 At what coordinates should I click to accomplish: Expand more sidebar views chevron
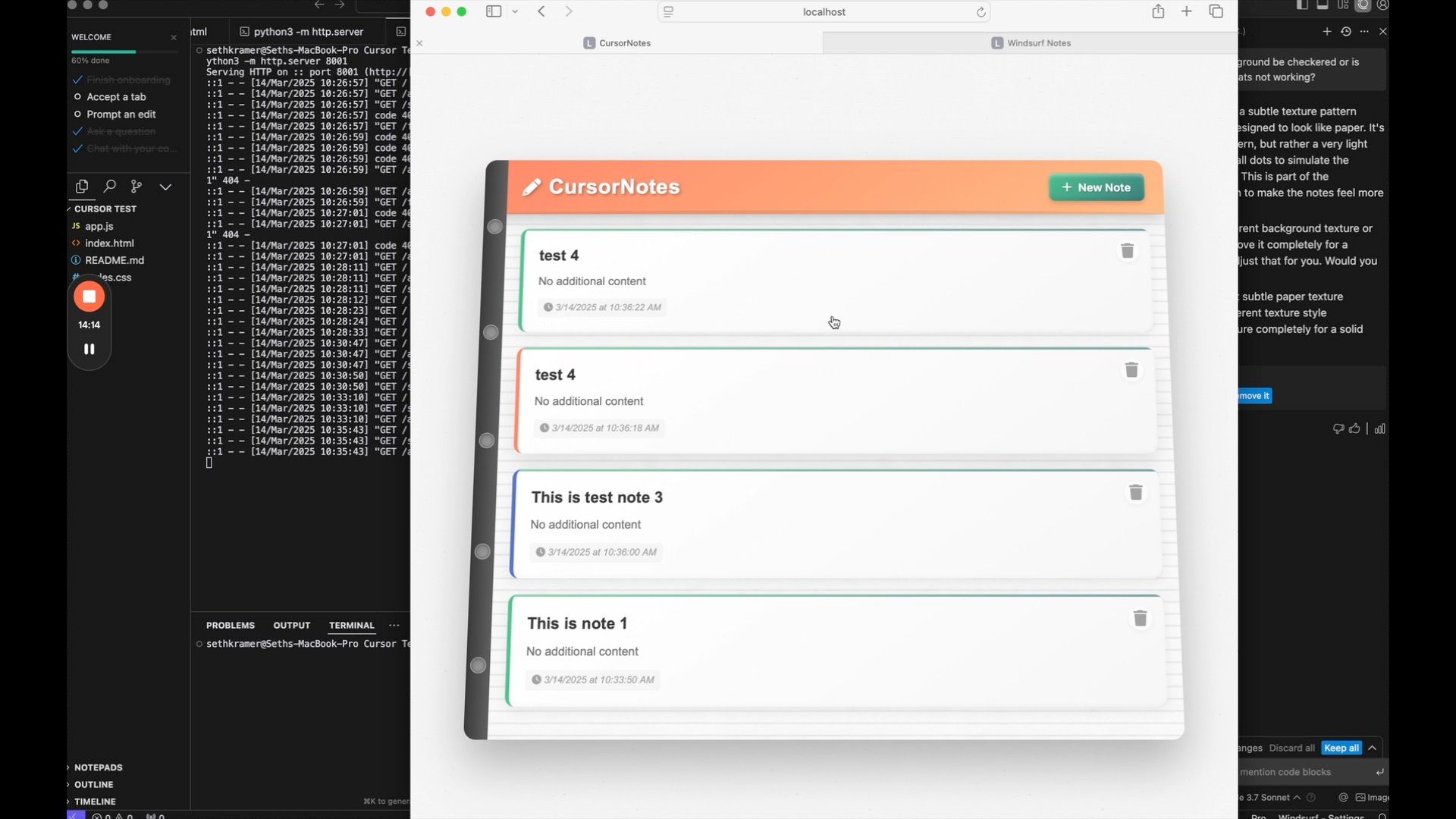165,187
